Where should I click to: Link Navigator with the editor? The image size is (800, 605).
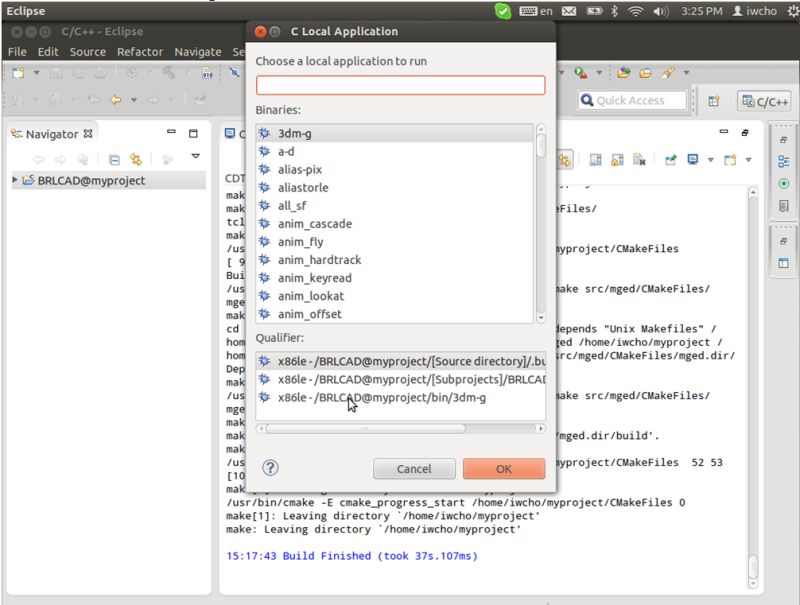point(135,158)
